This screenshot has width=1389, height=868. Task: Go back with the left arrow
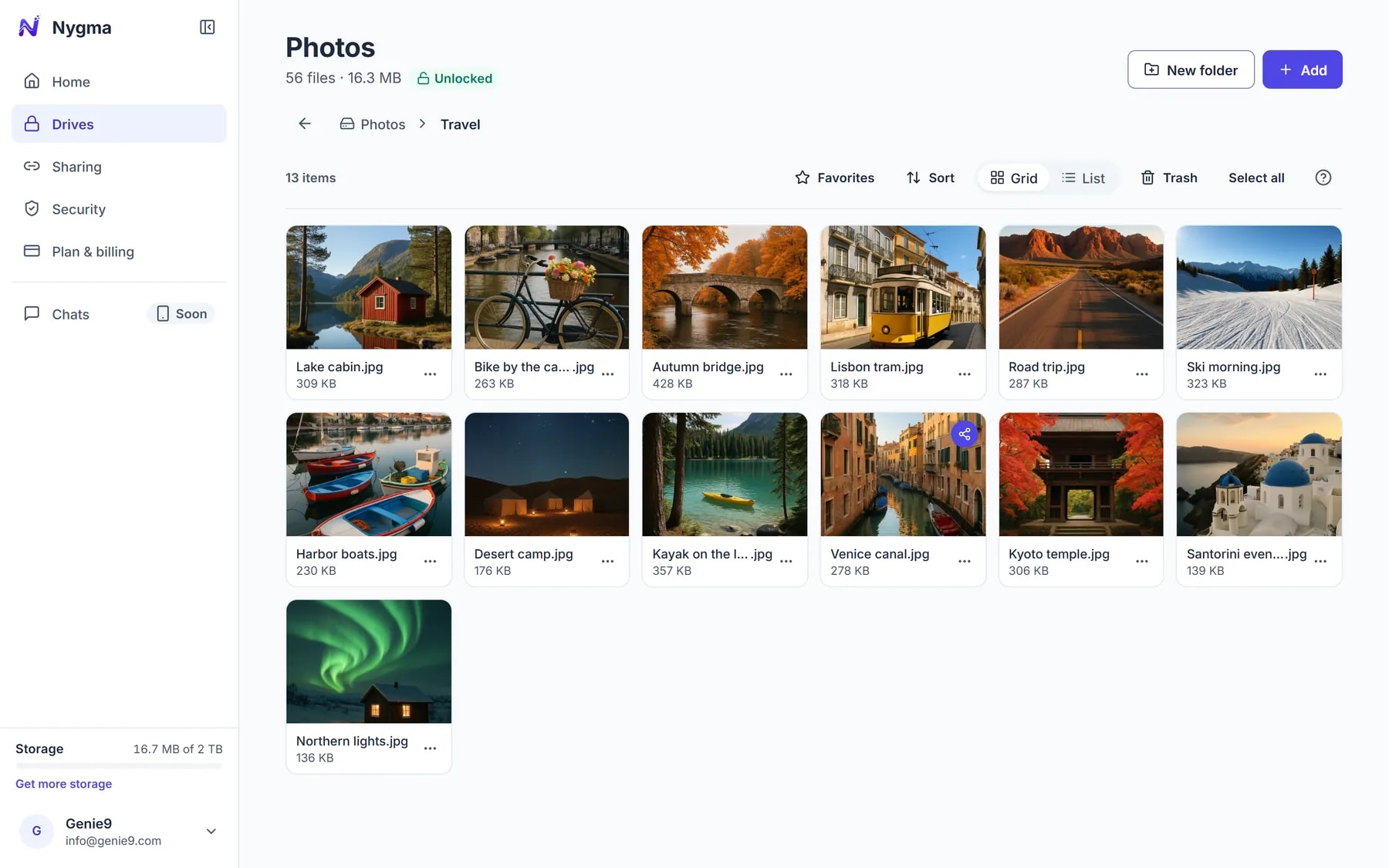tap(305, 123)
